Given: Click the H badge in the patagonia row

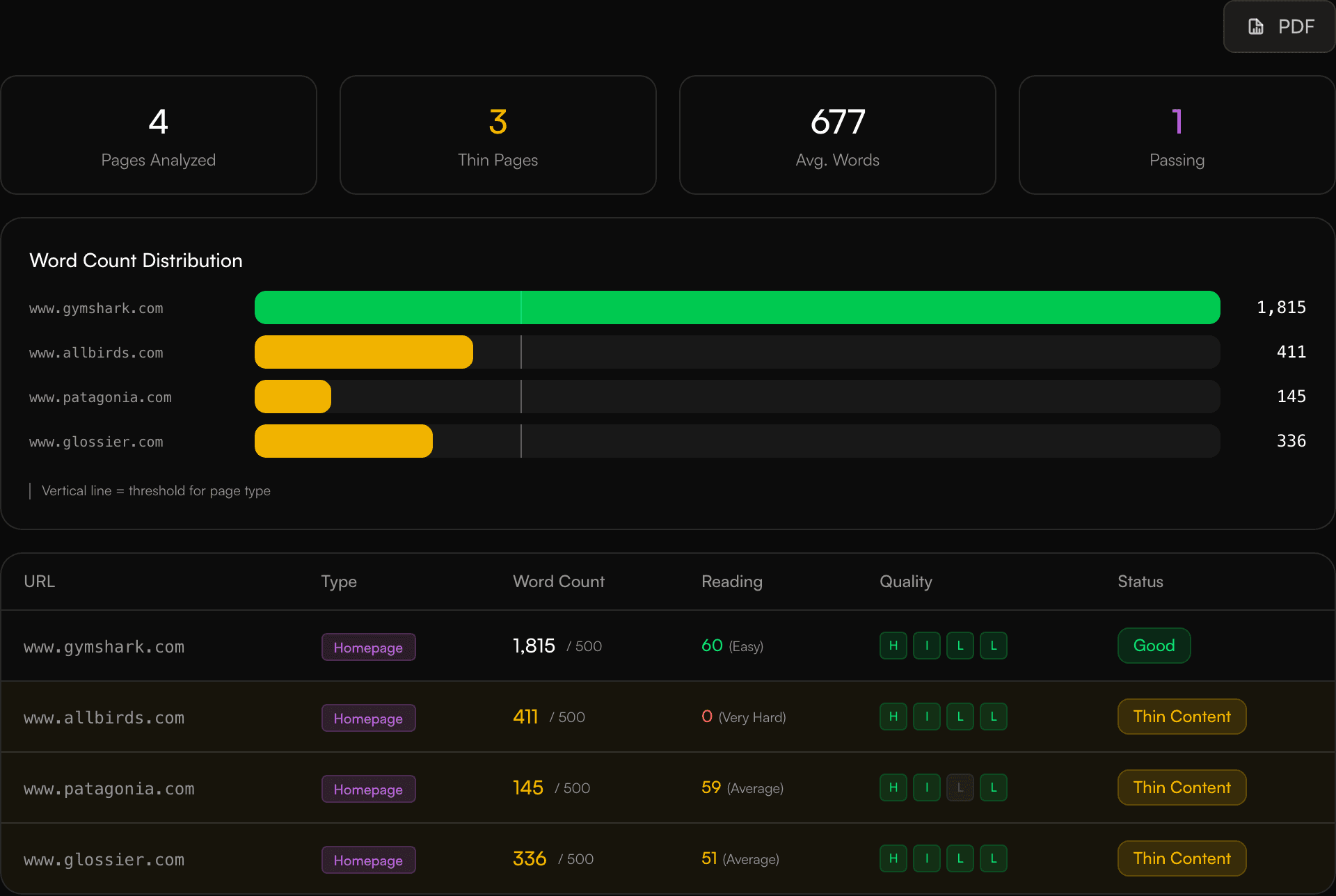Looking at the screenshot, I should click(893, 787).
